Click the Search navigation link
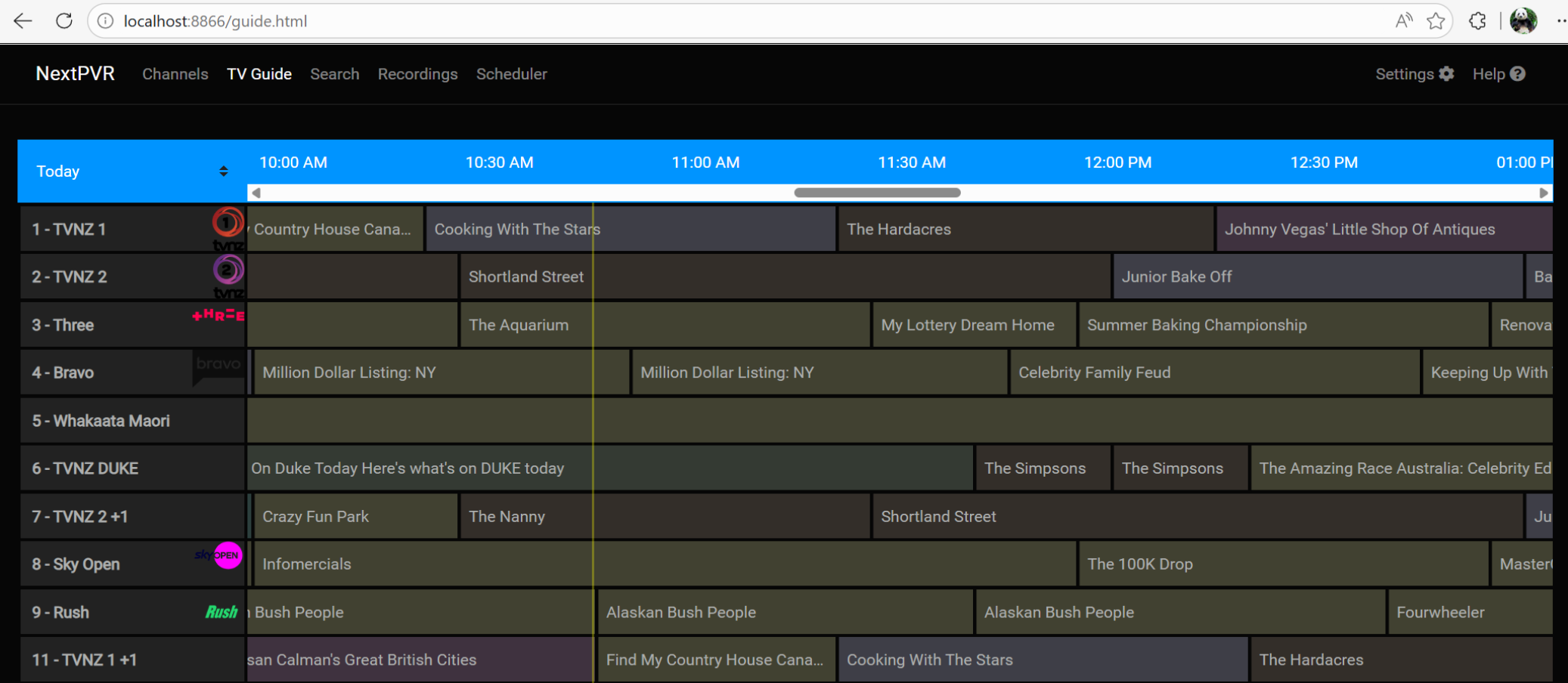The width and height of the screenshot is (1568, 683). tap(335, 73)
